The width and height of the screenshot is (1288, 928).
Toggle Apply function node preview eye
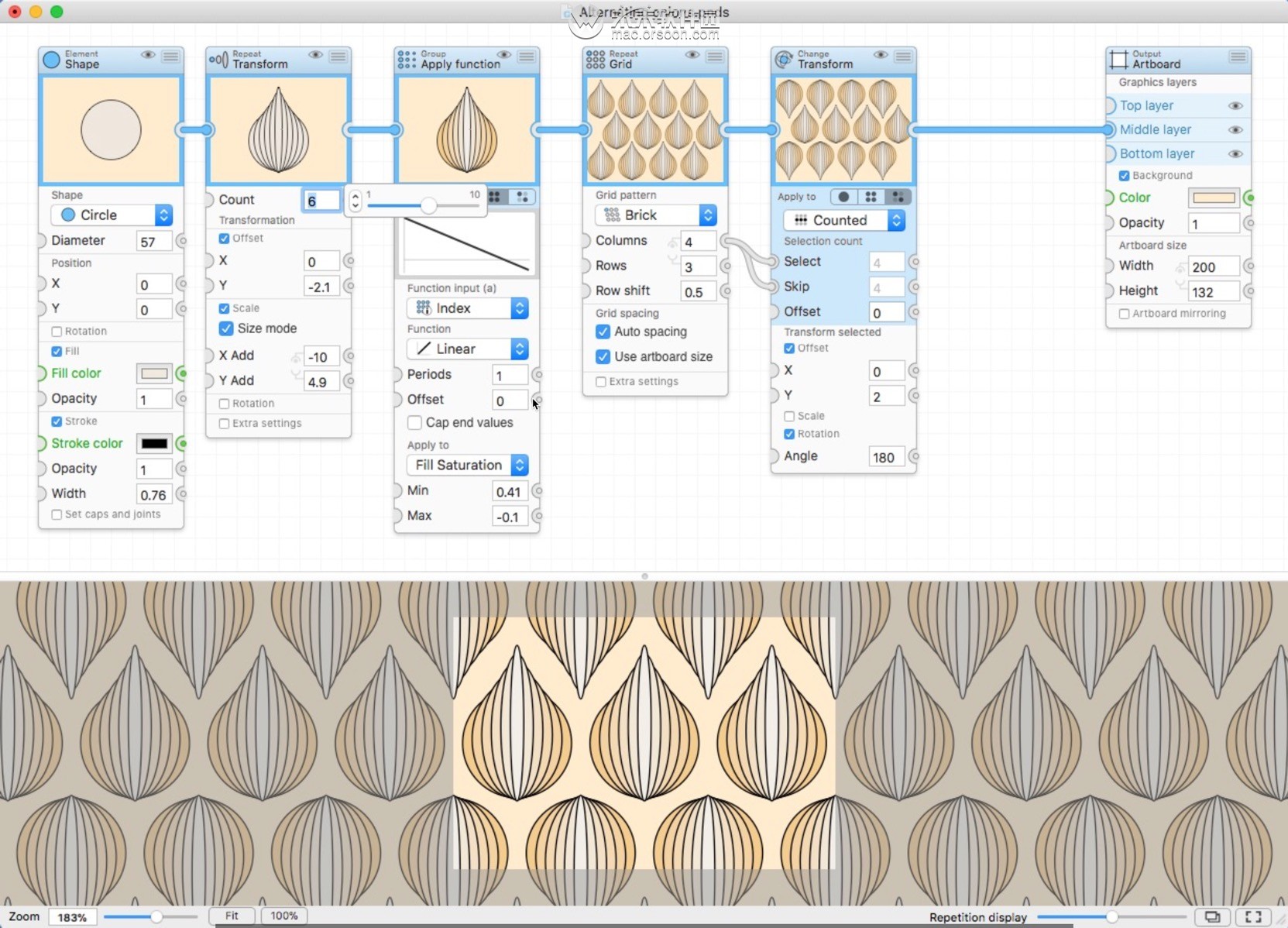(x=503, y=55)
